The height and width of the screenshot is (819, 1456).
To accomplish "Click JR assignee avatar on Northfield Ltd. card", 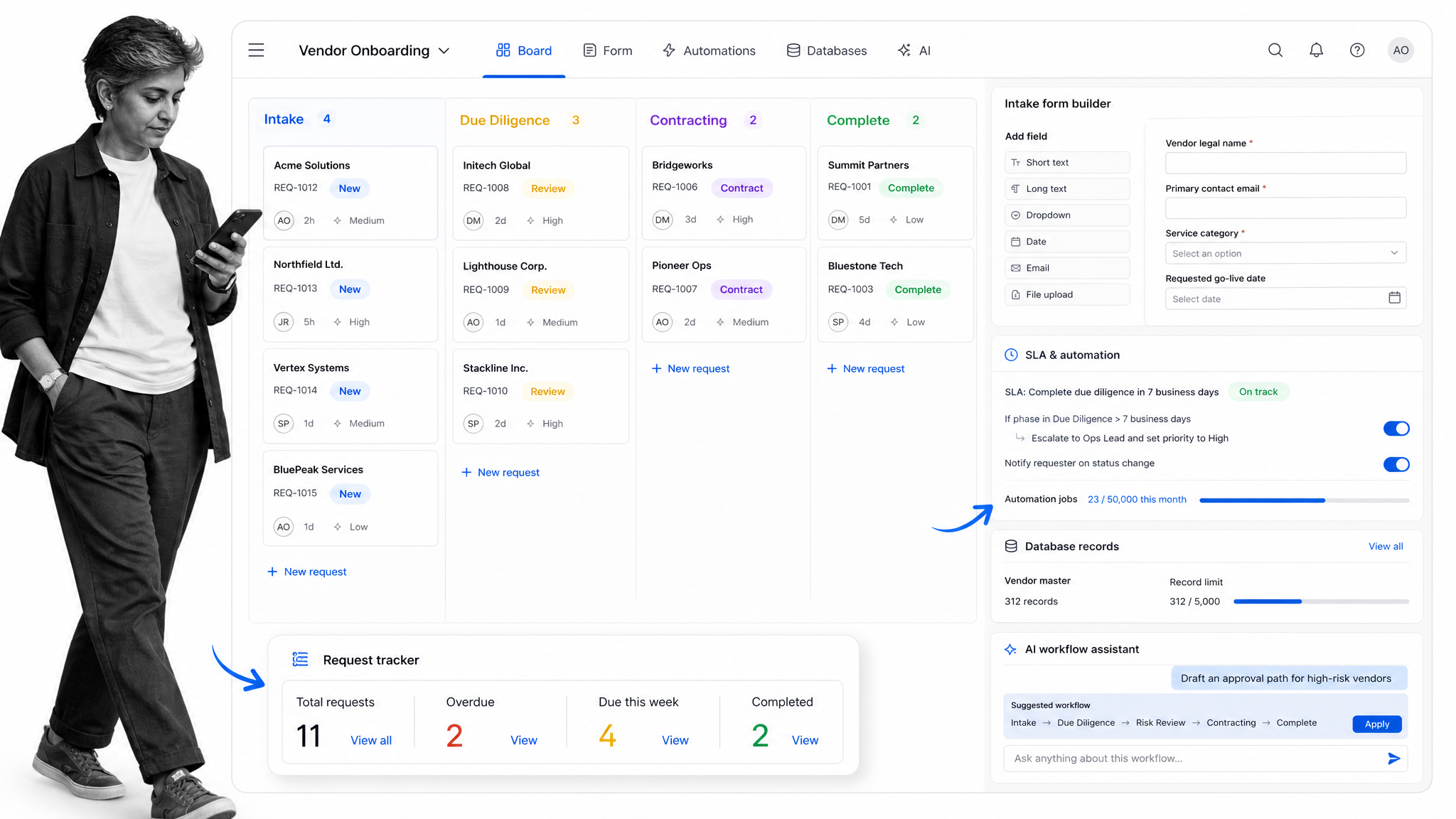I will click(x=284, y=322).
